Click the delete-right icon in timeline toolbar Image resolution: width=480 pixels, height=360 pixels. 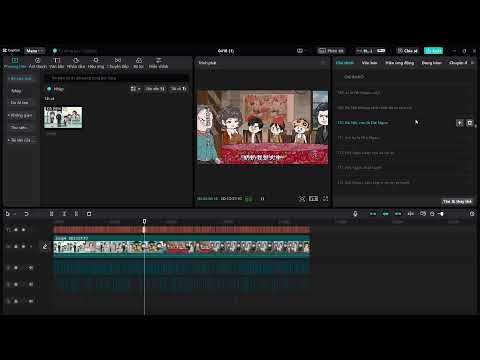click(76, 214)
